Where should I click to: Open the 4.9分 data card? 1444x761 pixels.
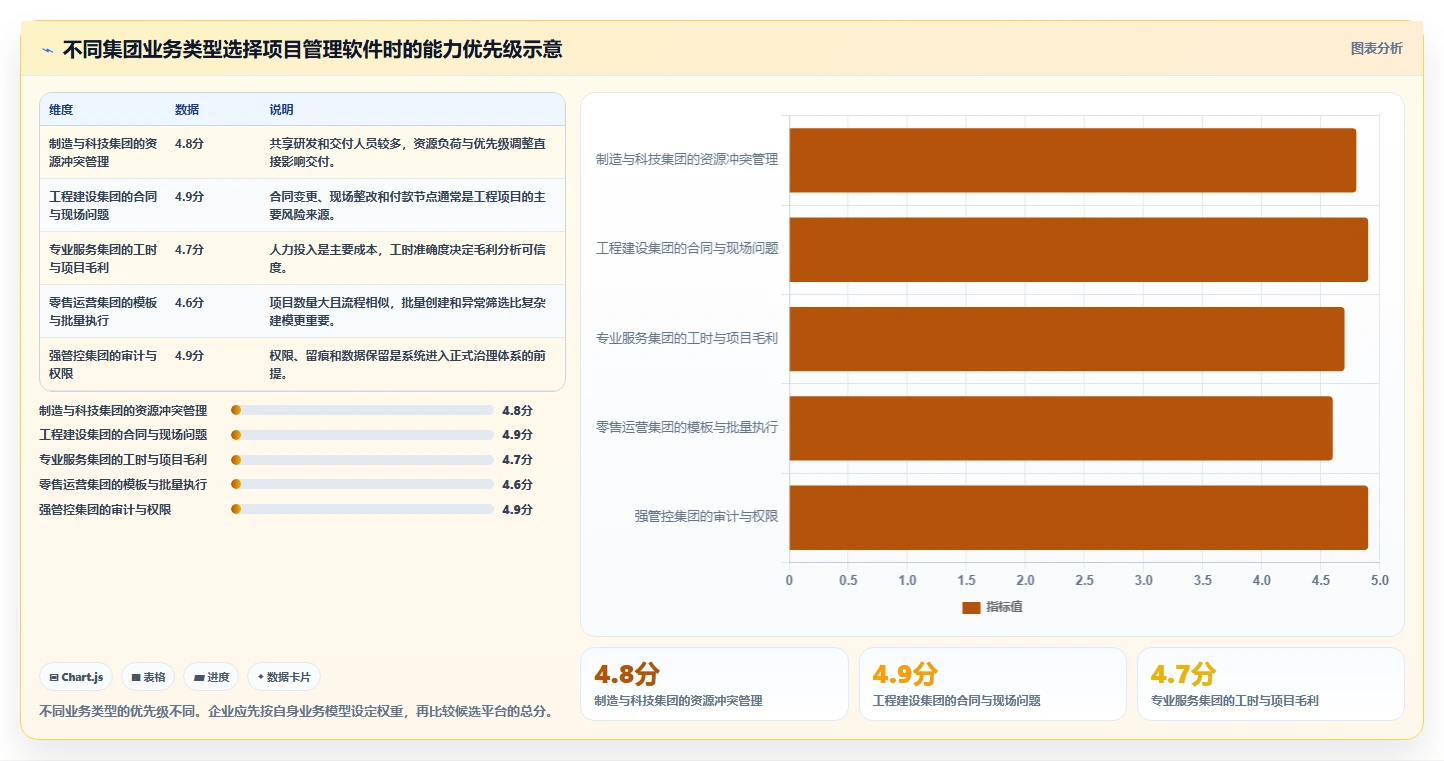993,684
